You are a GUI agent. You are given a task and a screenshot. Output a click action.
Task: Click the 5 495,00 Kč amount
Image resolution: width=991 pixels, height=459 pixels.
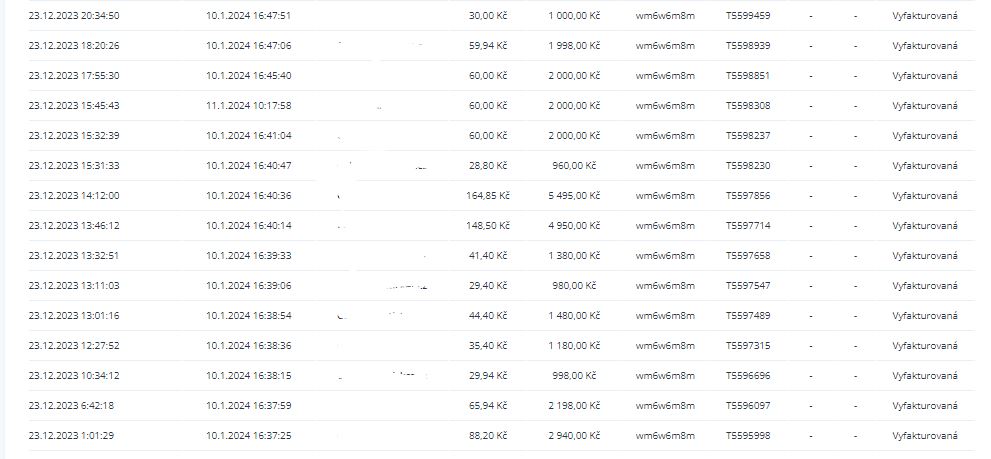click(574, 196)
